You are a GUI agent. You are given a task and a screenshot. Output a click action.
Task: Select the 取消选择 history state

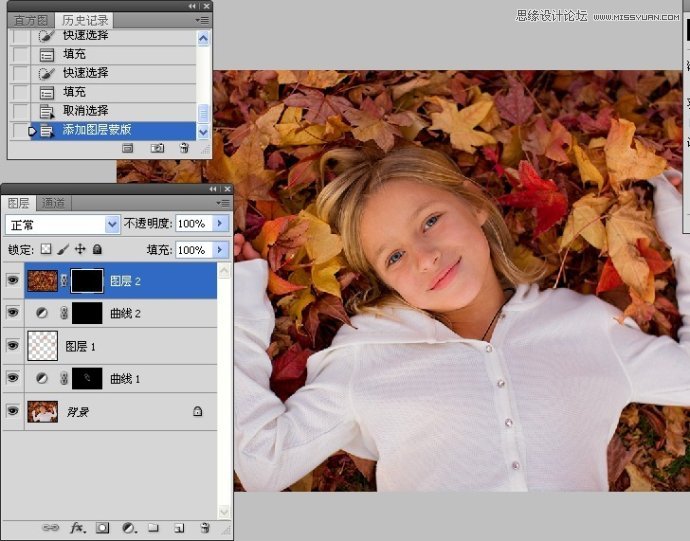click(x=85, y=111)
